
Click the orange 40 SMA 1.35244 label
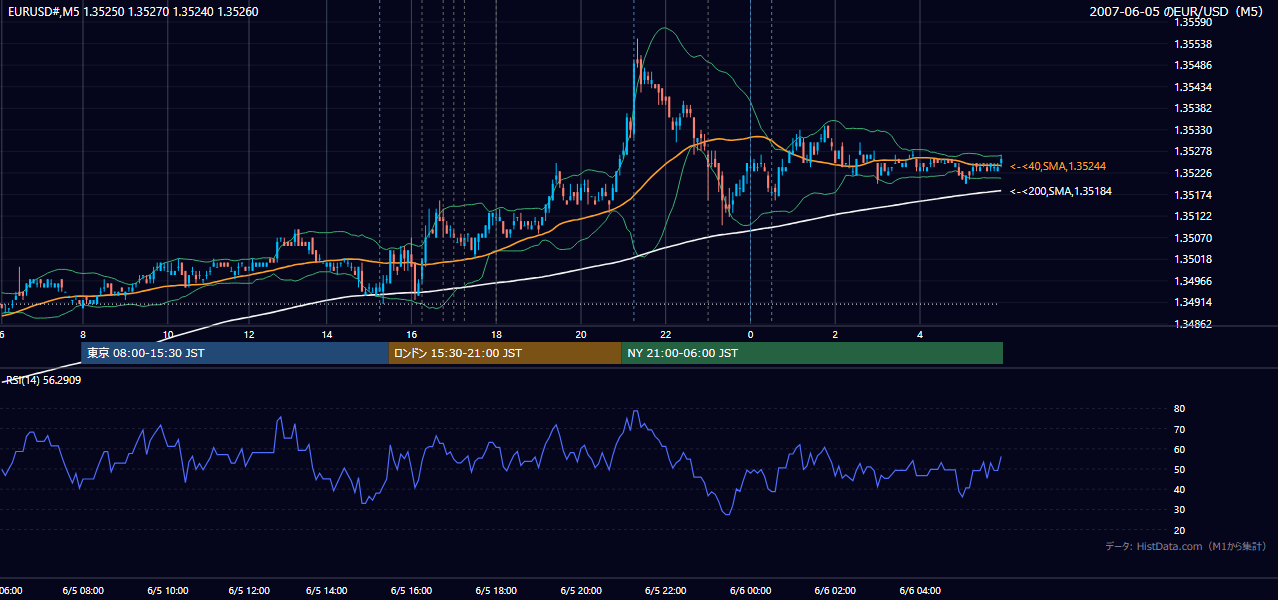point(1057,166)
